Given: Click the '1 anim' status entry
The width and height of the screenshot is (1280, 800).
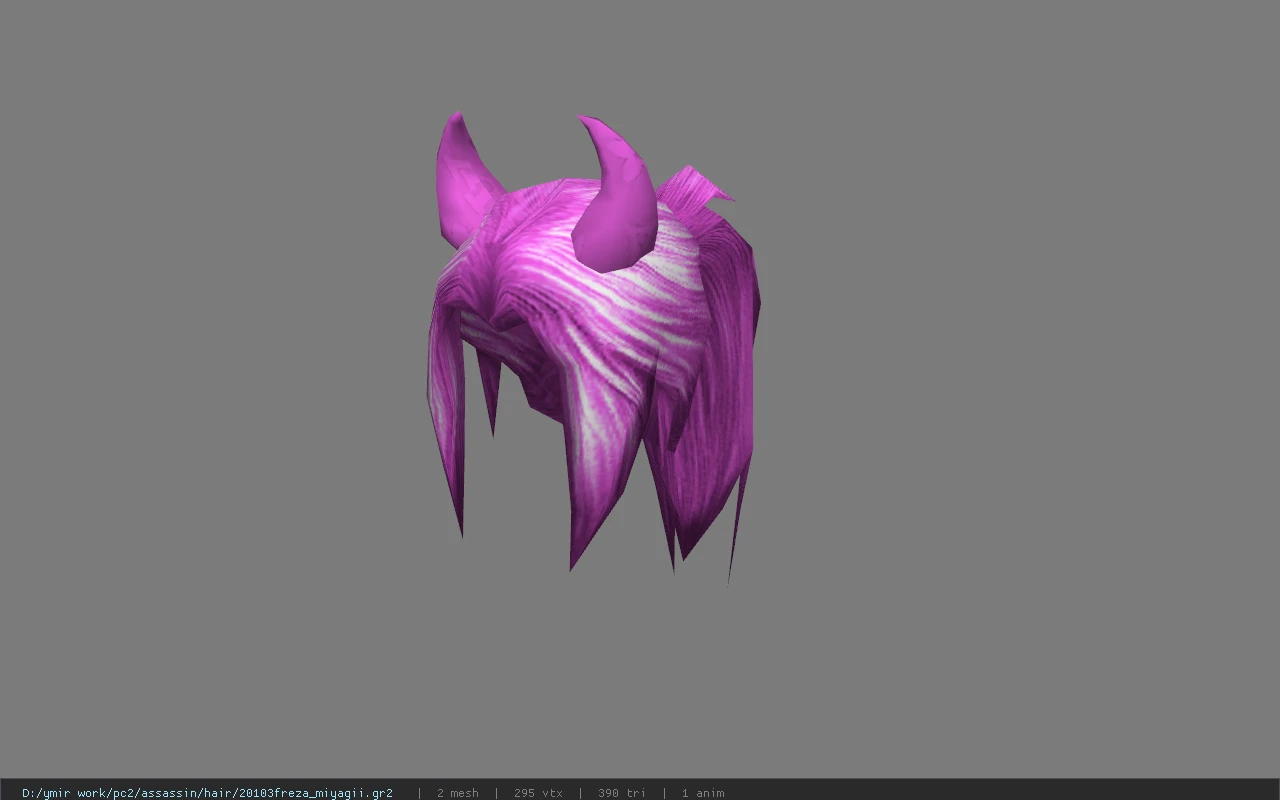Looking at the screenshot, I should (703, 793).
